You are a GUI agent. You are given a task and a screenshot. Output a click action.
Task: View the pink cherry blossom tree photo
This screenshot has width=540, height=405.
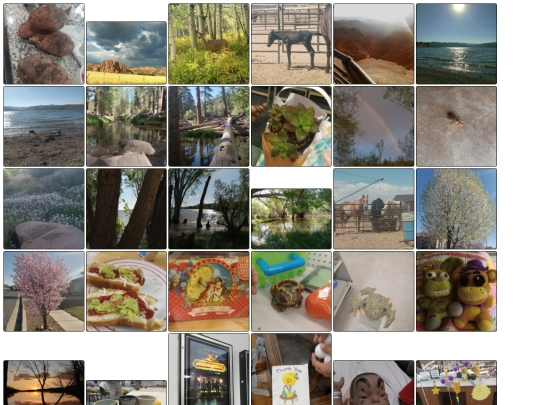pos(44,291)
